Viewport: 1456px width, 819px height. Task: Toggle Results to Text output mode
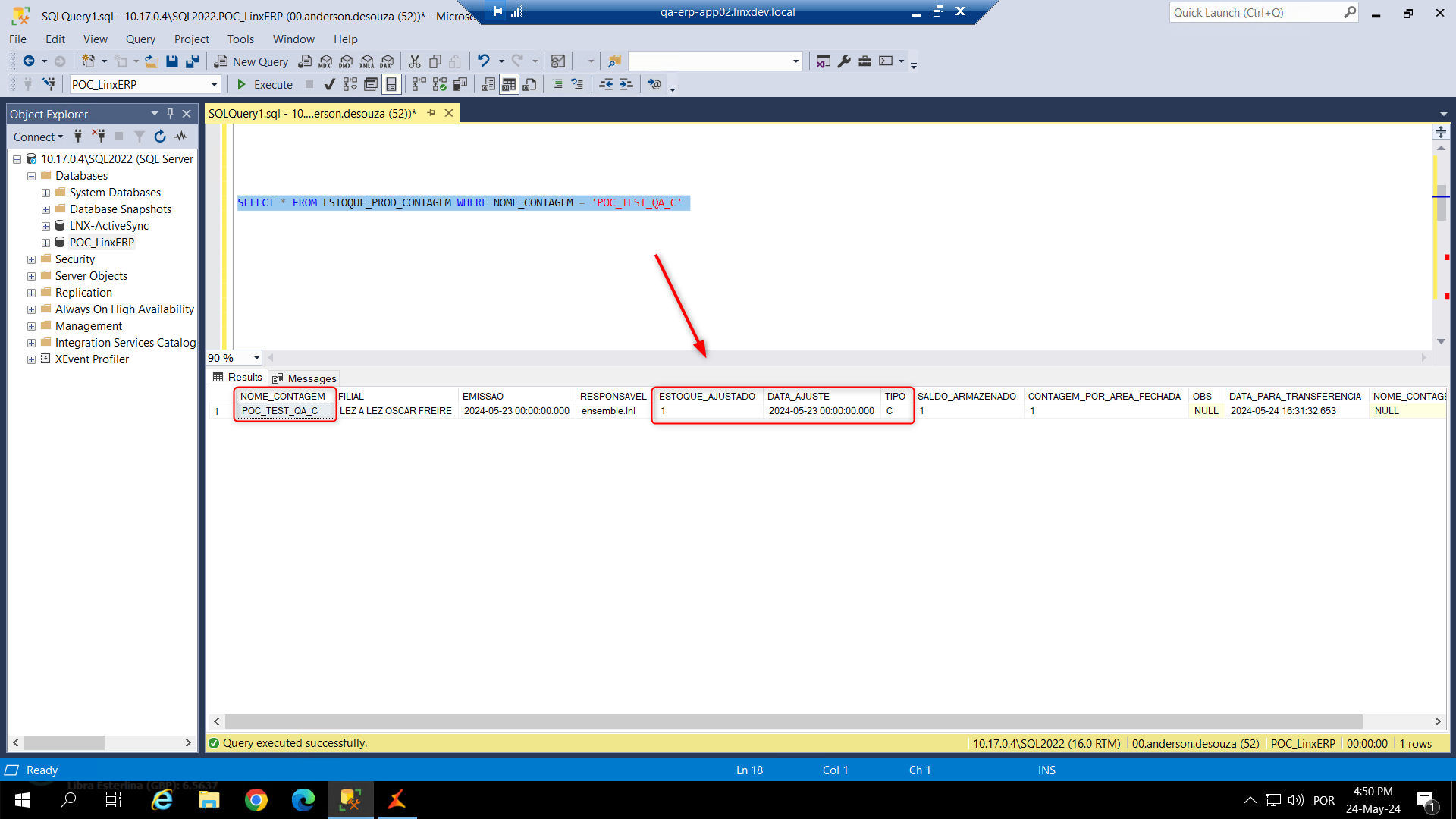[x=488, y=84]
